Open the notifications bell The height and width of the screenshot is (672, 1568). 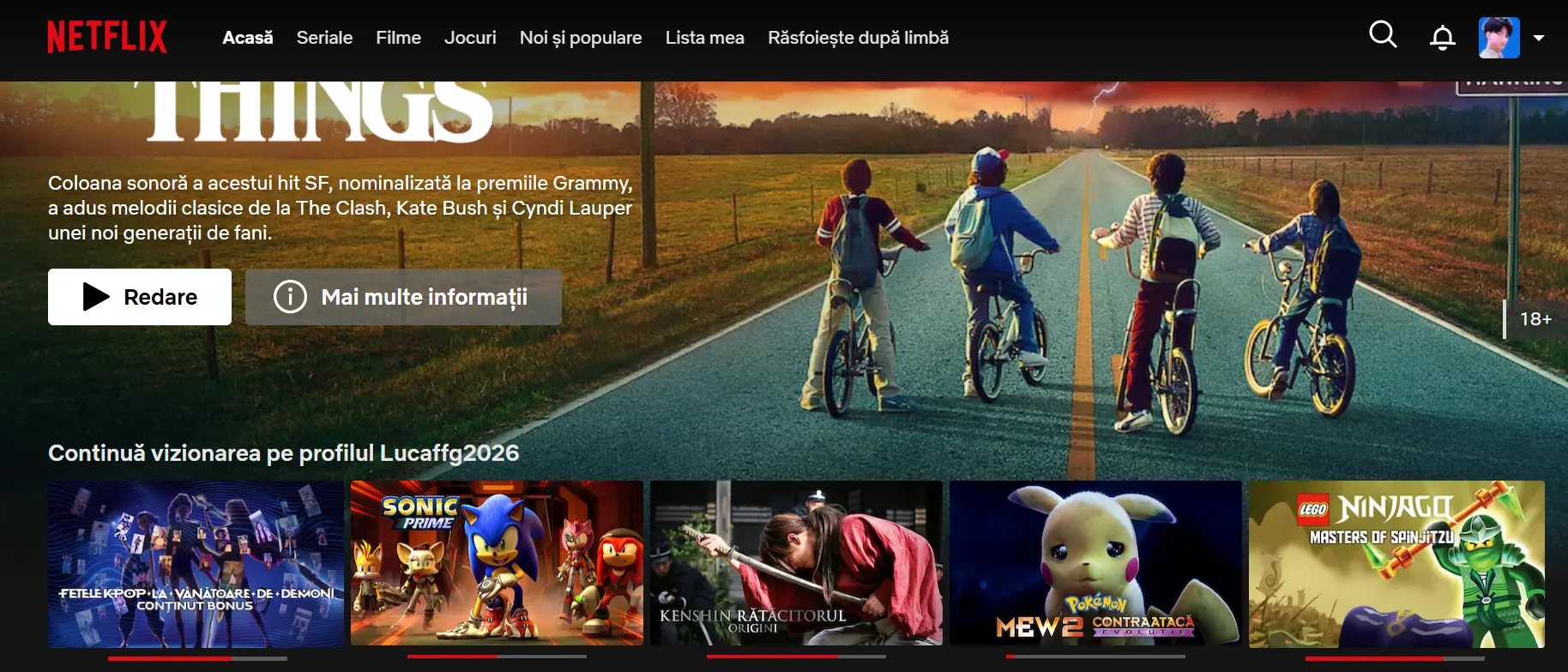tap(1443, 37)
